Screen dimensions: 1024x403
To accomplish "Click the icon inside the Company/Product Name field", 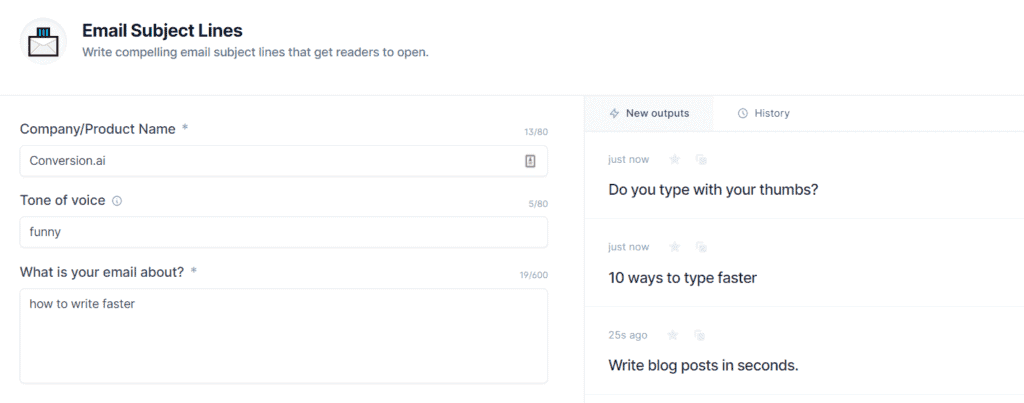I will tap(530, 161).
